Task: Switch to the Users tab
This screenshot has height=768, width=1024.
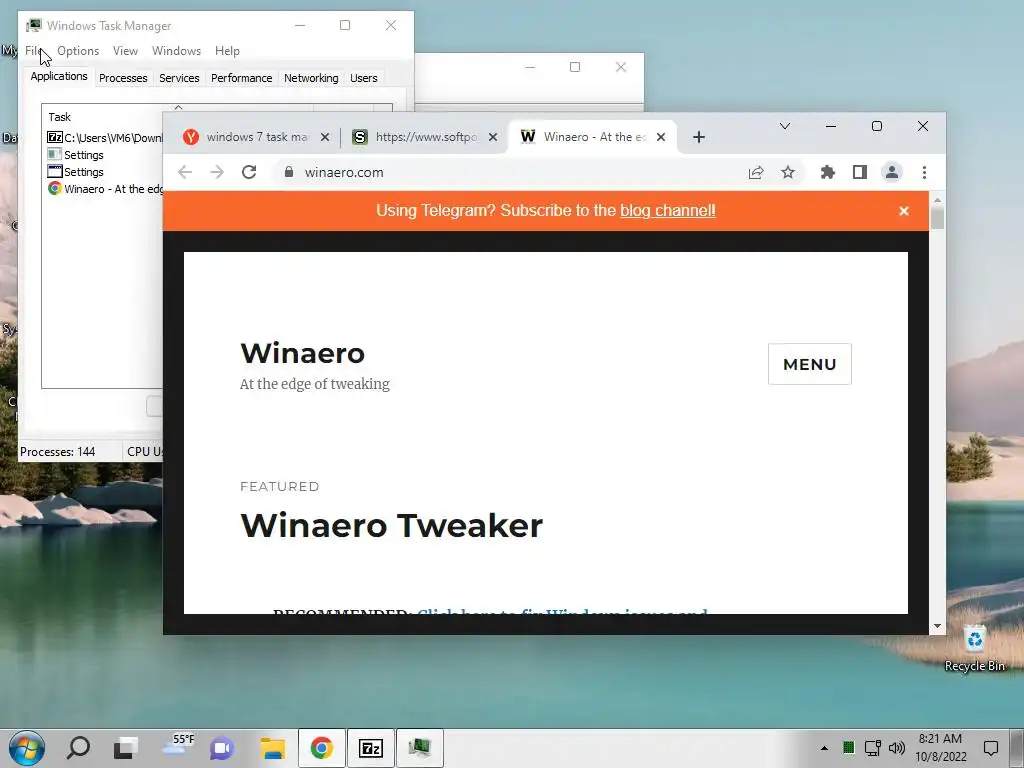Action: coord(363,78)
